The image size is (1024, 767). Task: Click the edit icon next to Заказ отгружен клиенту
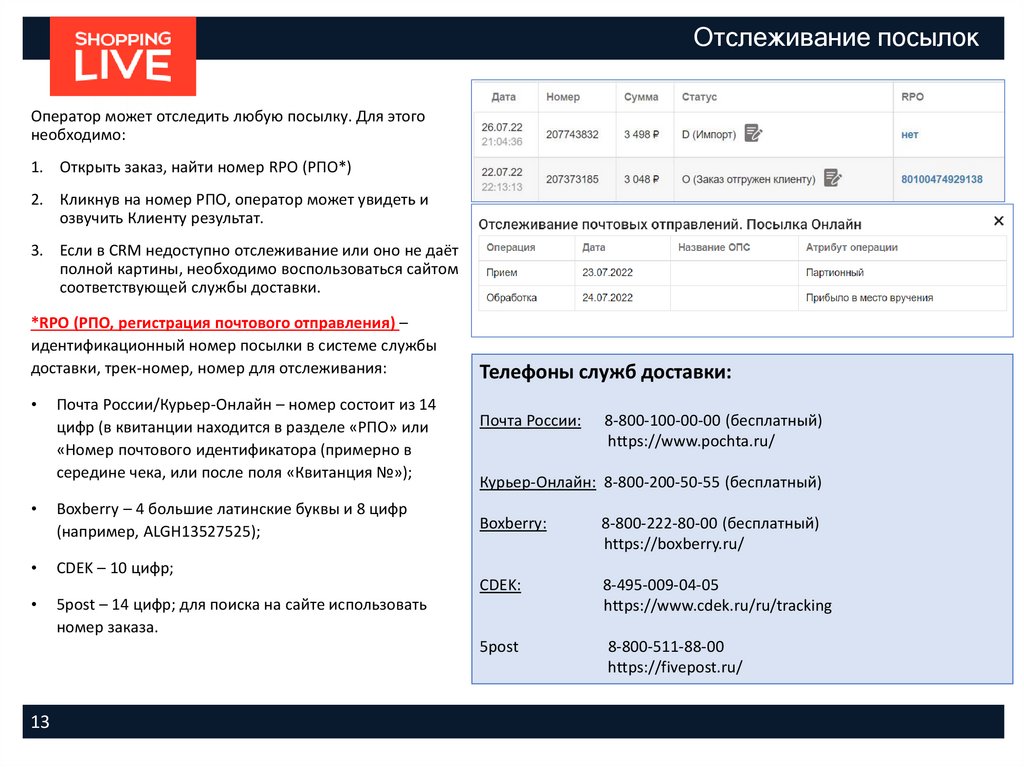833,178
